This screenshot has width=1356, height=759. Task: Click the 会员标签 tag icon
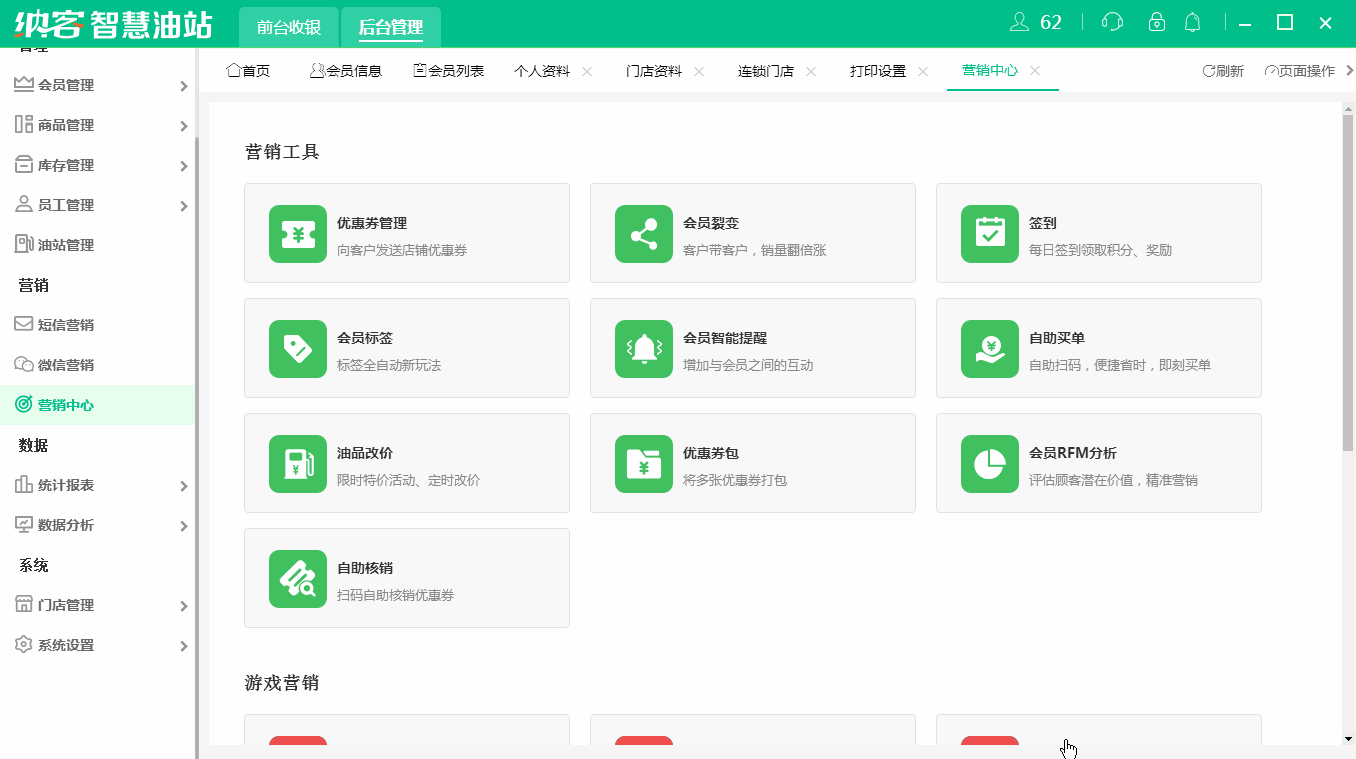coord(298,348)
